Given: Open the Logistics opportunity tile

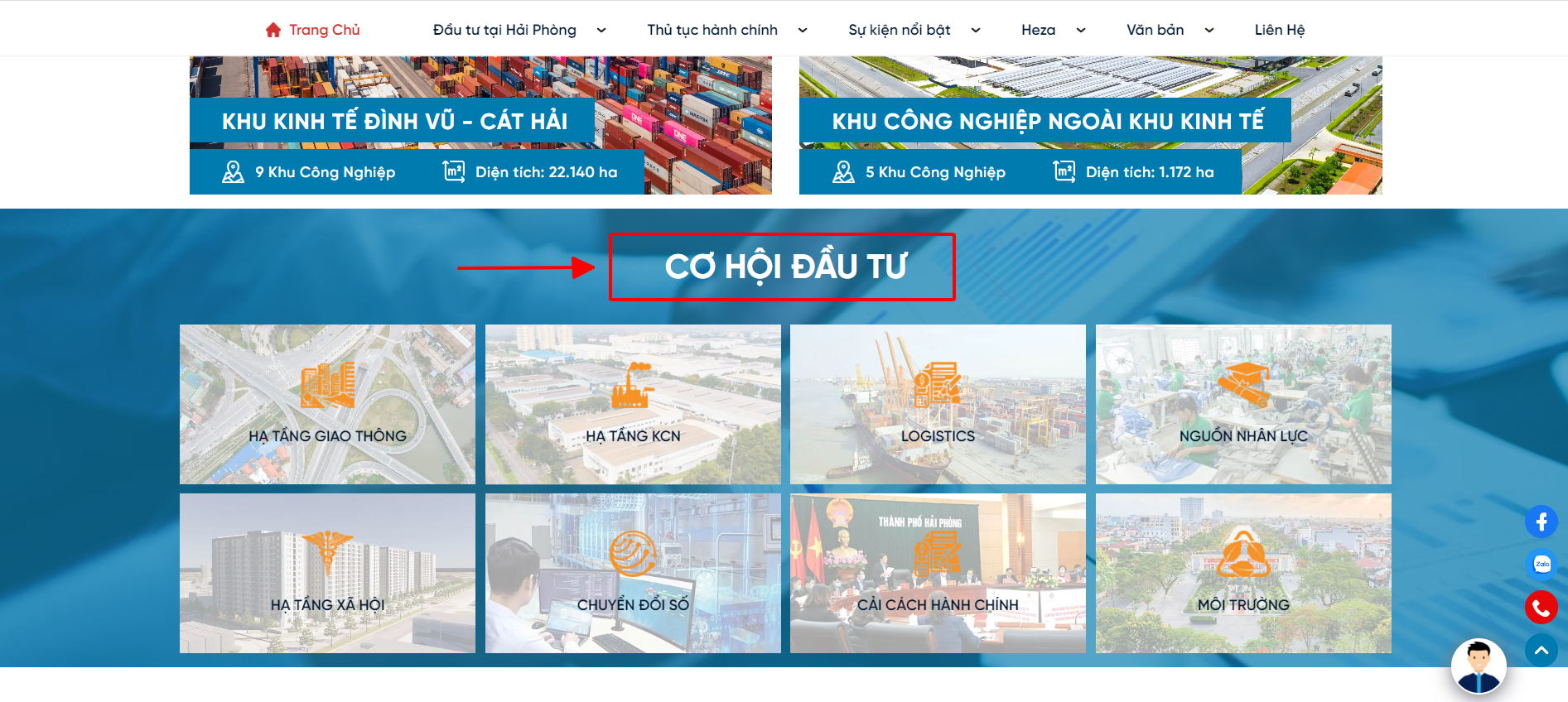Looking at the screenshot, I should [938, 404].
